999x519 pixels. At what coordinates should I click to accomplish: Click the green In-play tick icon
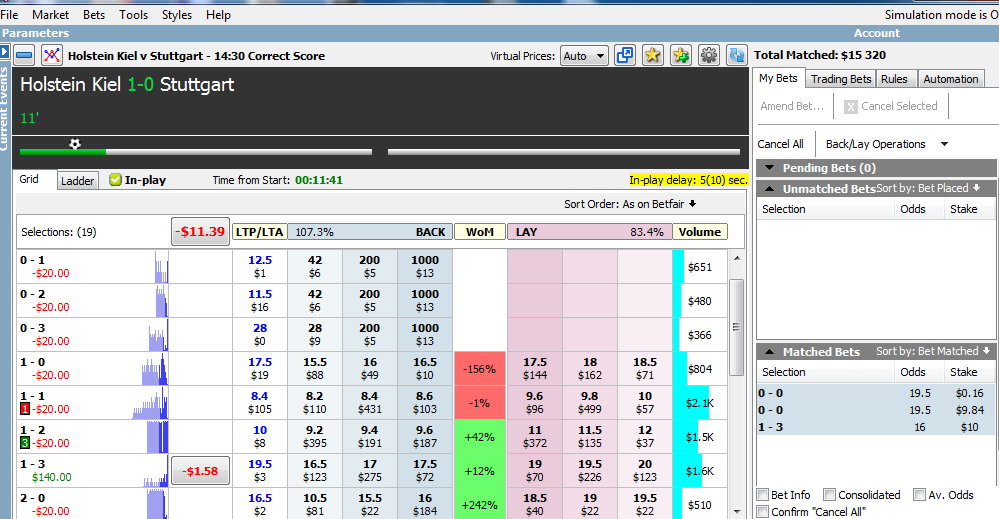(x=115, y=180)
